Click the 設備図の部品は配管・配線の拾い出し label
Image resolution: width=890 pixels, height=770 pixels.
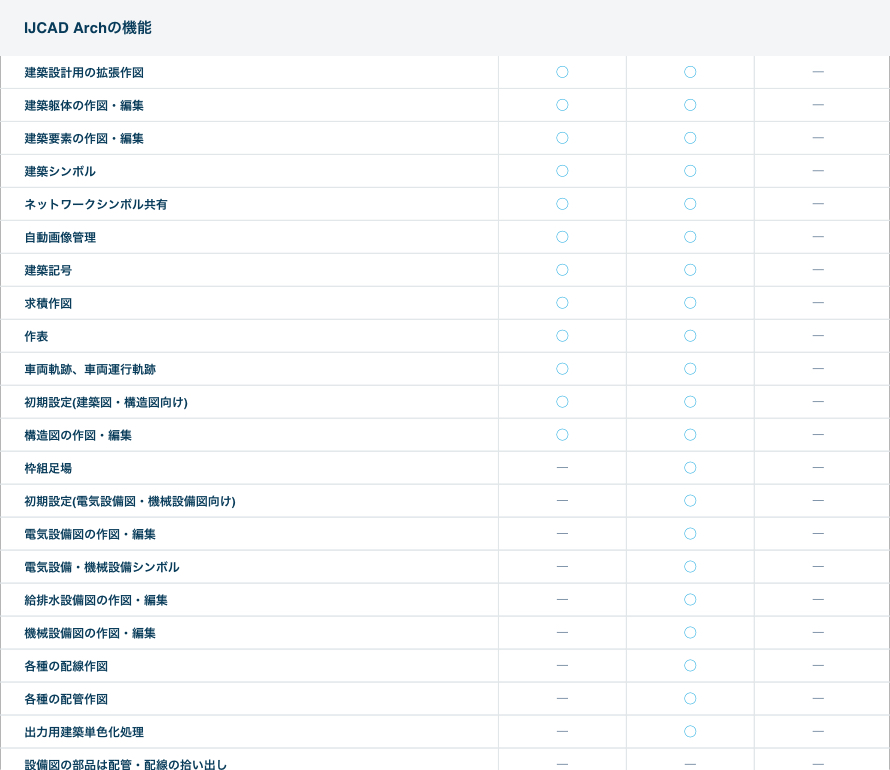(x=126, y=764)
